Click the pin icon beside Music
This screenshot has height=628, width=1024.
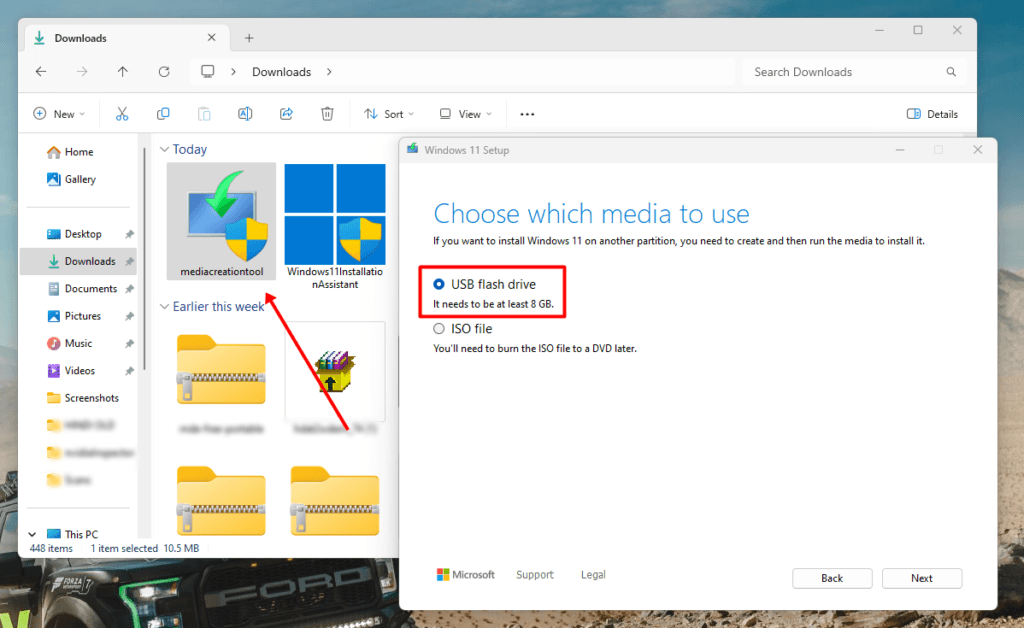click(x=129, y=343)
